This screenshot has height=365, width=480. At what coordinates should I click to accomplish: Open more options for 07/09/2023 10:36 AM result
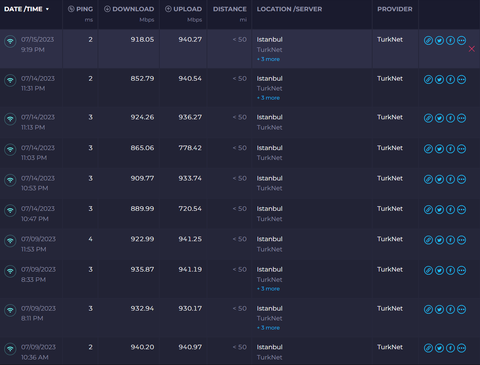pyautogui.click(x=461, y=348)
